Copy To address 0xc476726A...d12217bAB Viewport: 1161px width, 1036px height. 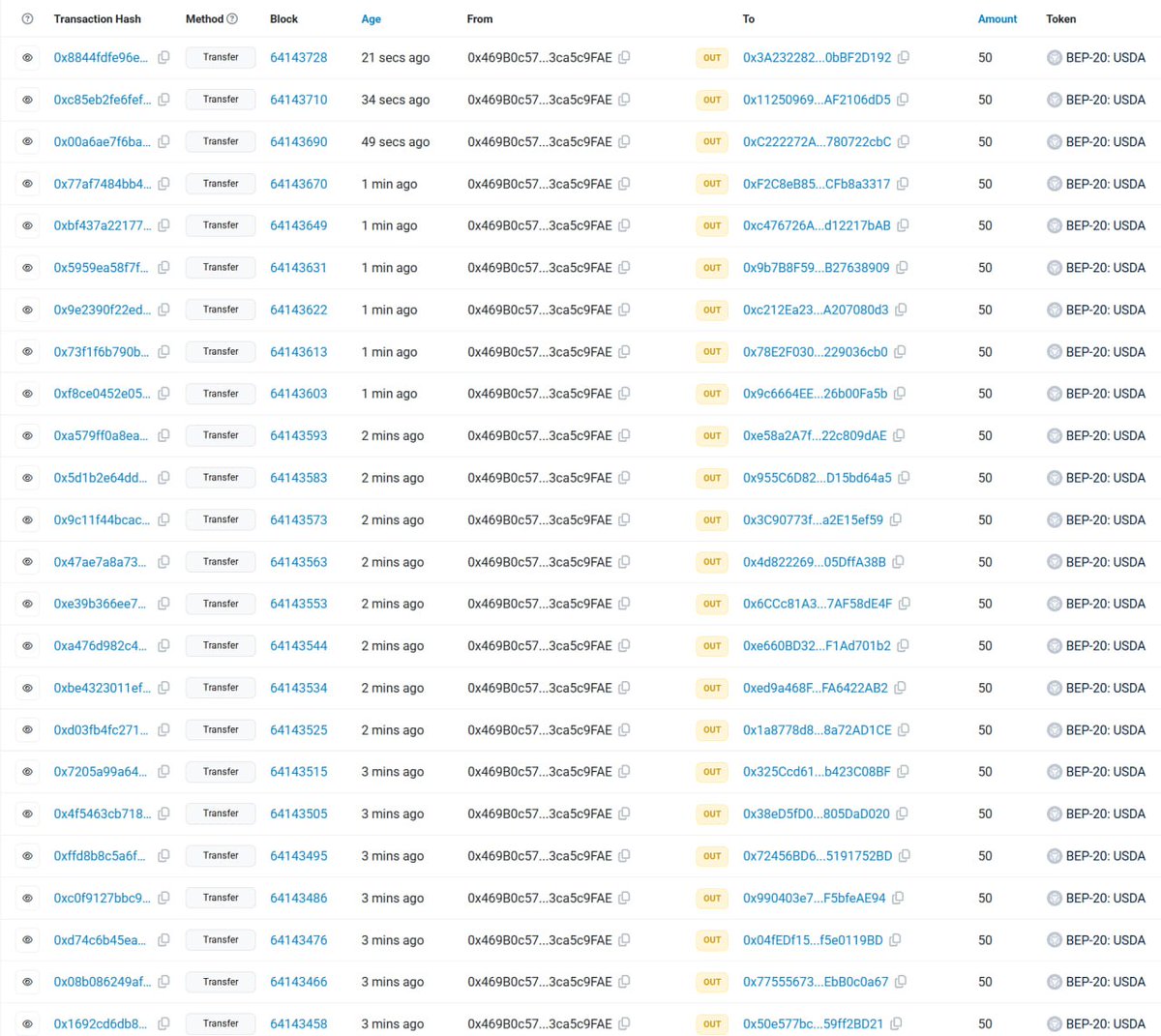(903, 225)
